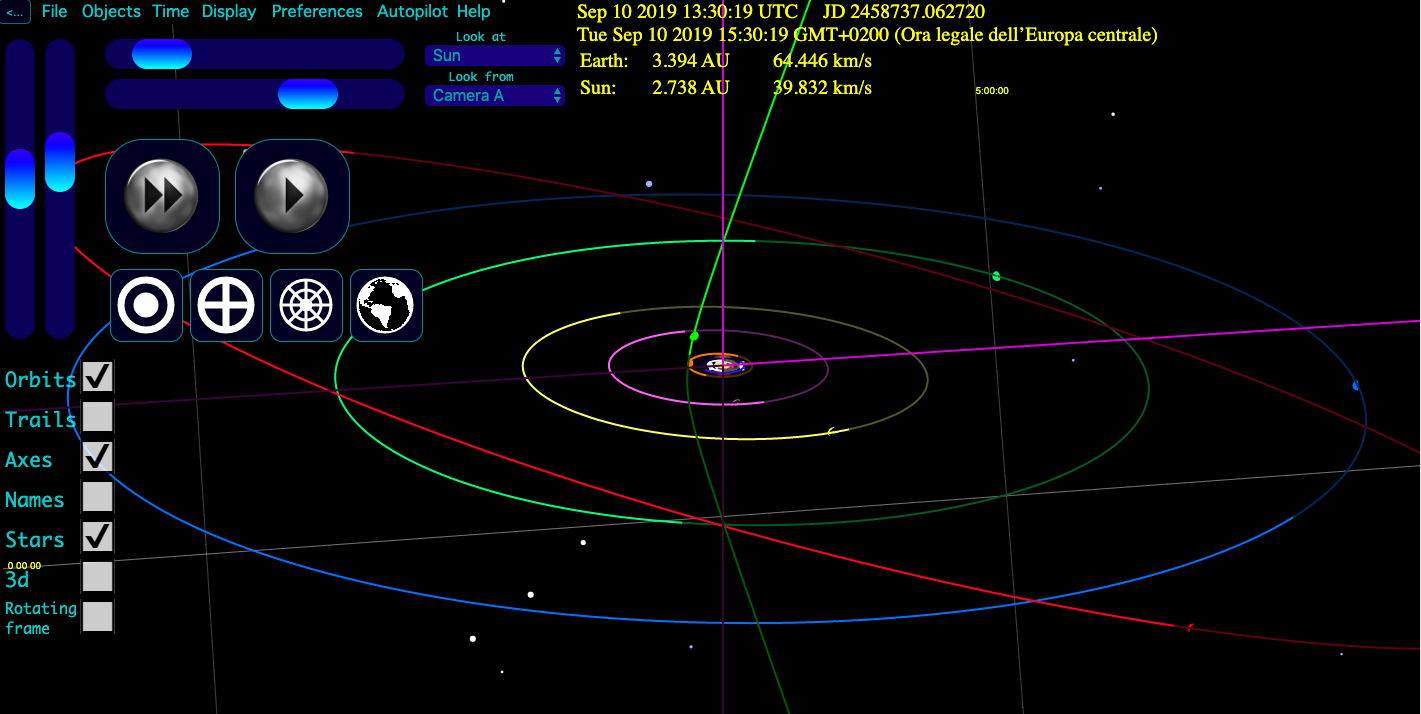Viewport: 1421px width, 714px height.
Task: Click the fast-forward double arrow button
Action: point(162,196)
